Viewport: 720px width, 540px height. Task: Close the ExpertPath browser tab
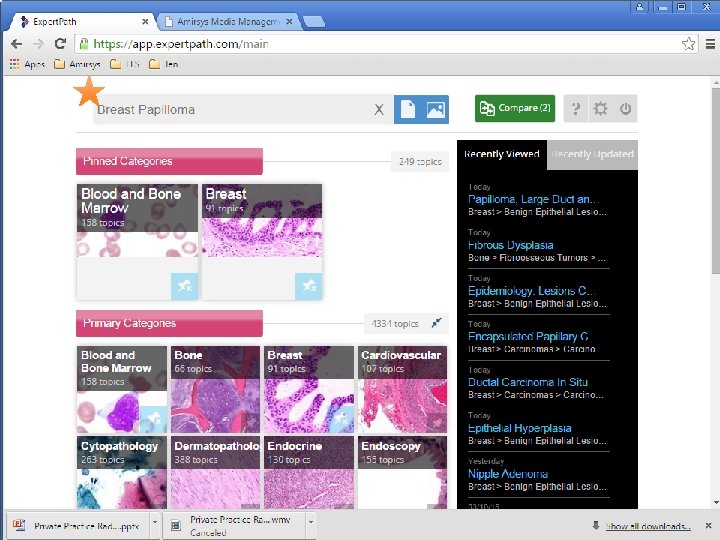[x=145, y=22]
